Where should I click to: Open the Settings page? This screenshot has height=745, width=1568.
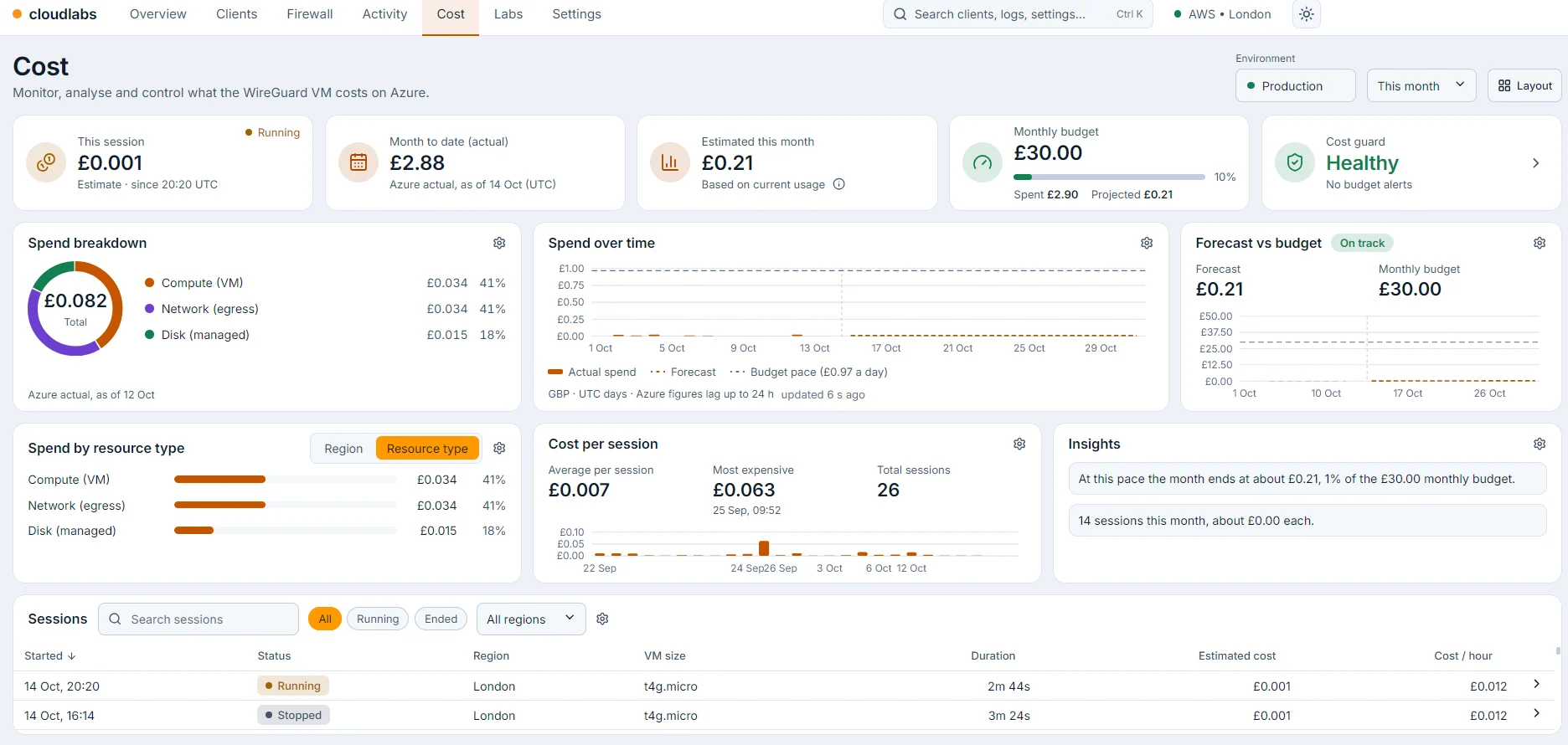pyautogui.click(x=576, y=14)
